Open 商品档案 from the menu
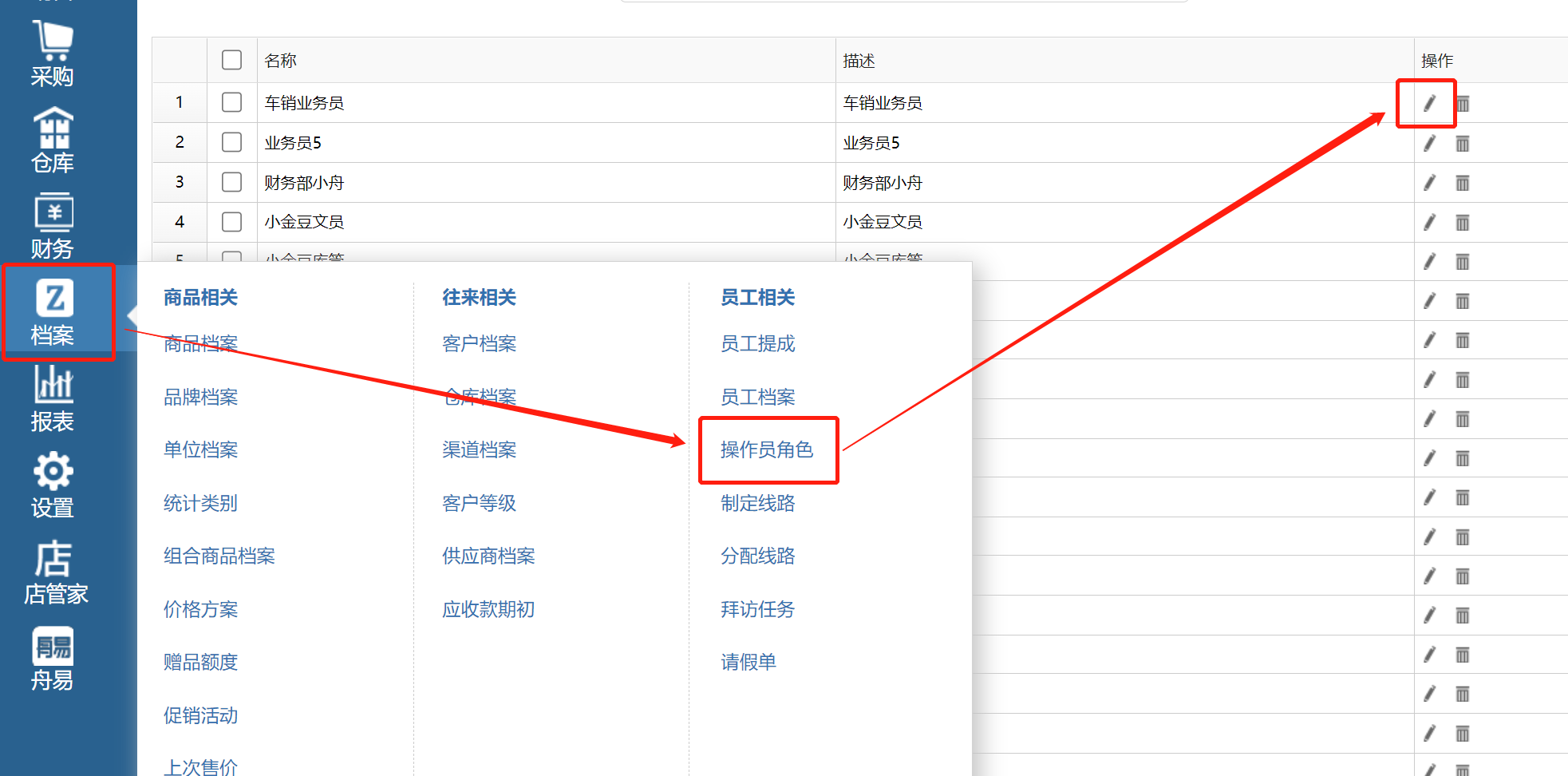Screen dimensions: 1568x776 tap(200, 343)
